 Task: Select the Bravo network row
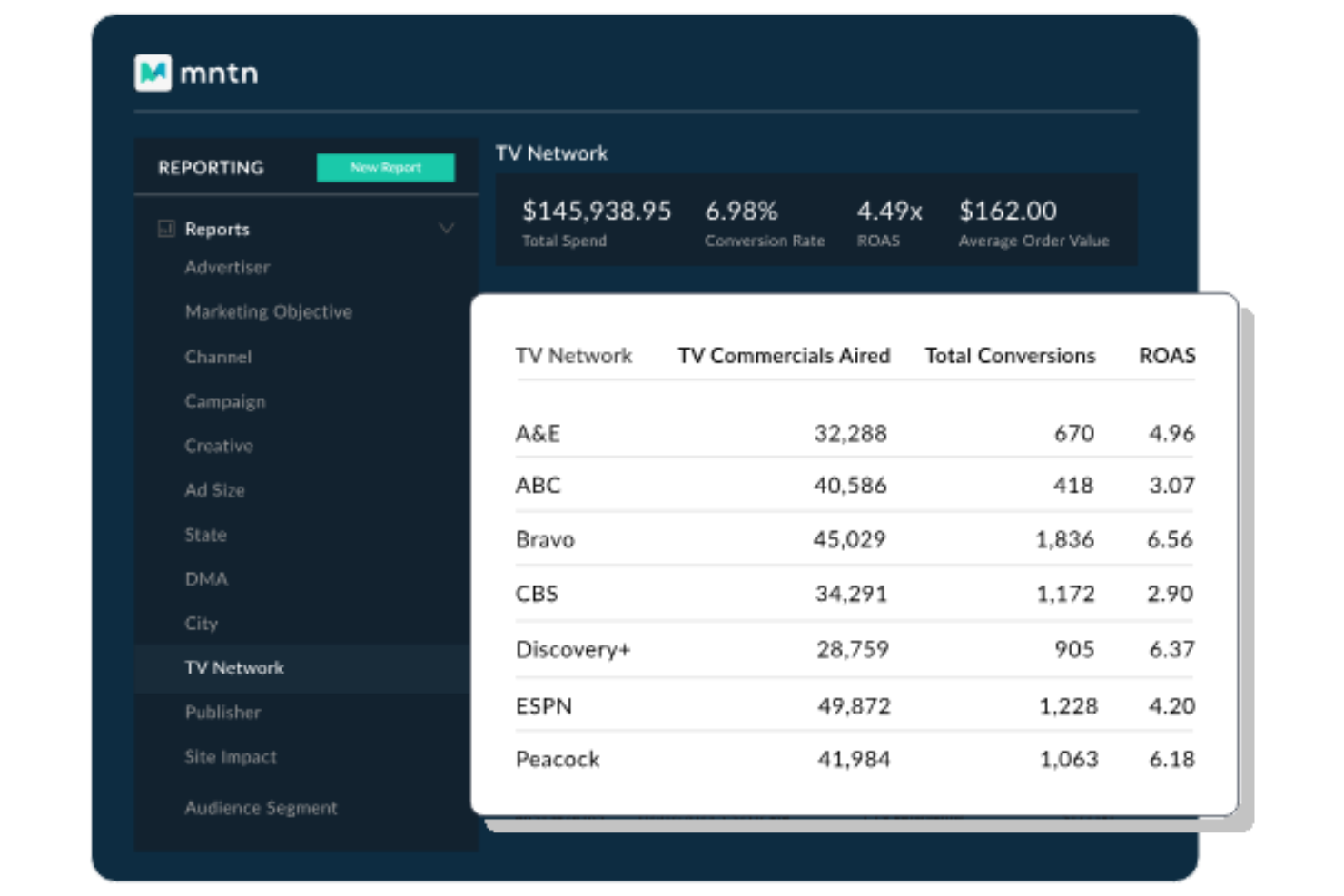[x=855, y=539]
